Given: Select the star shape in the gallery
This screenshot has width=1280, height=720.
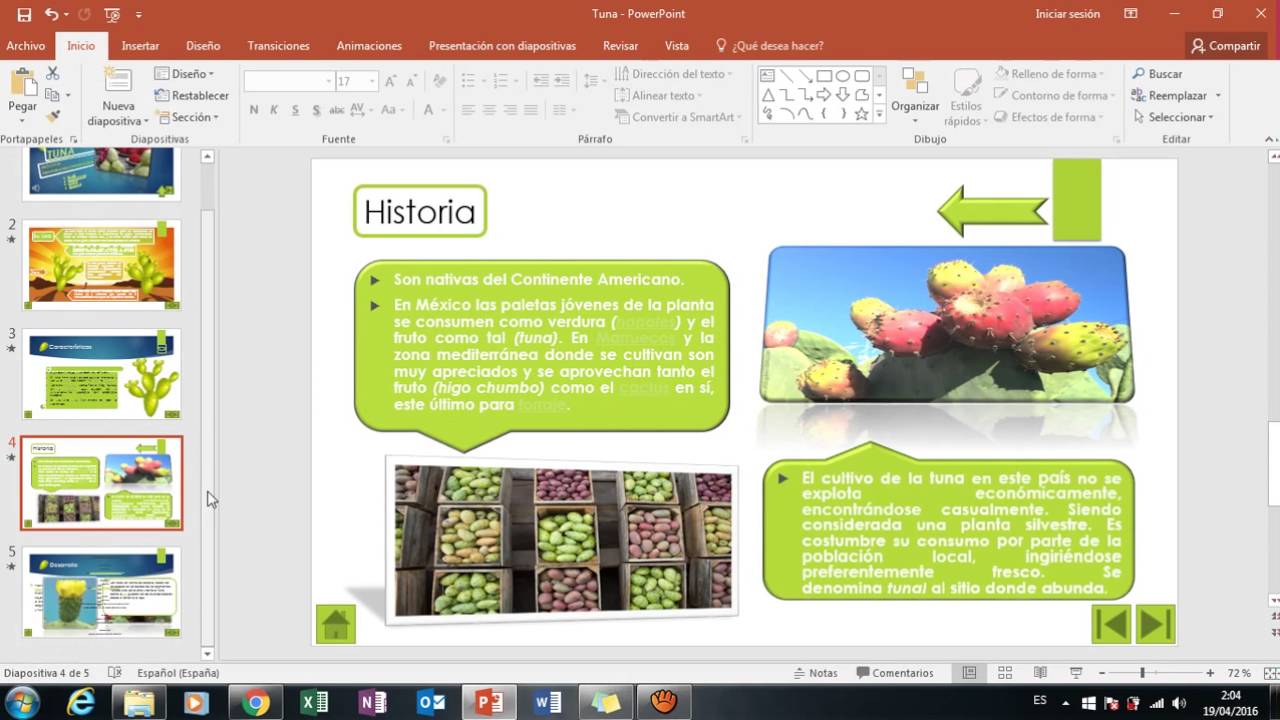Looking at the screenshot, I should pyautogui.click(x=861, y=114).
